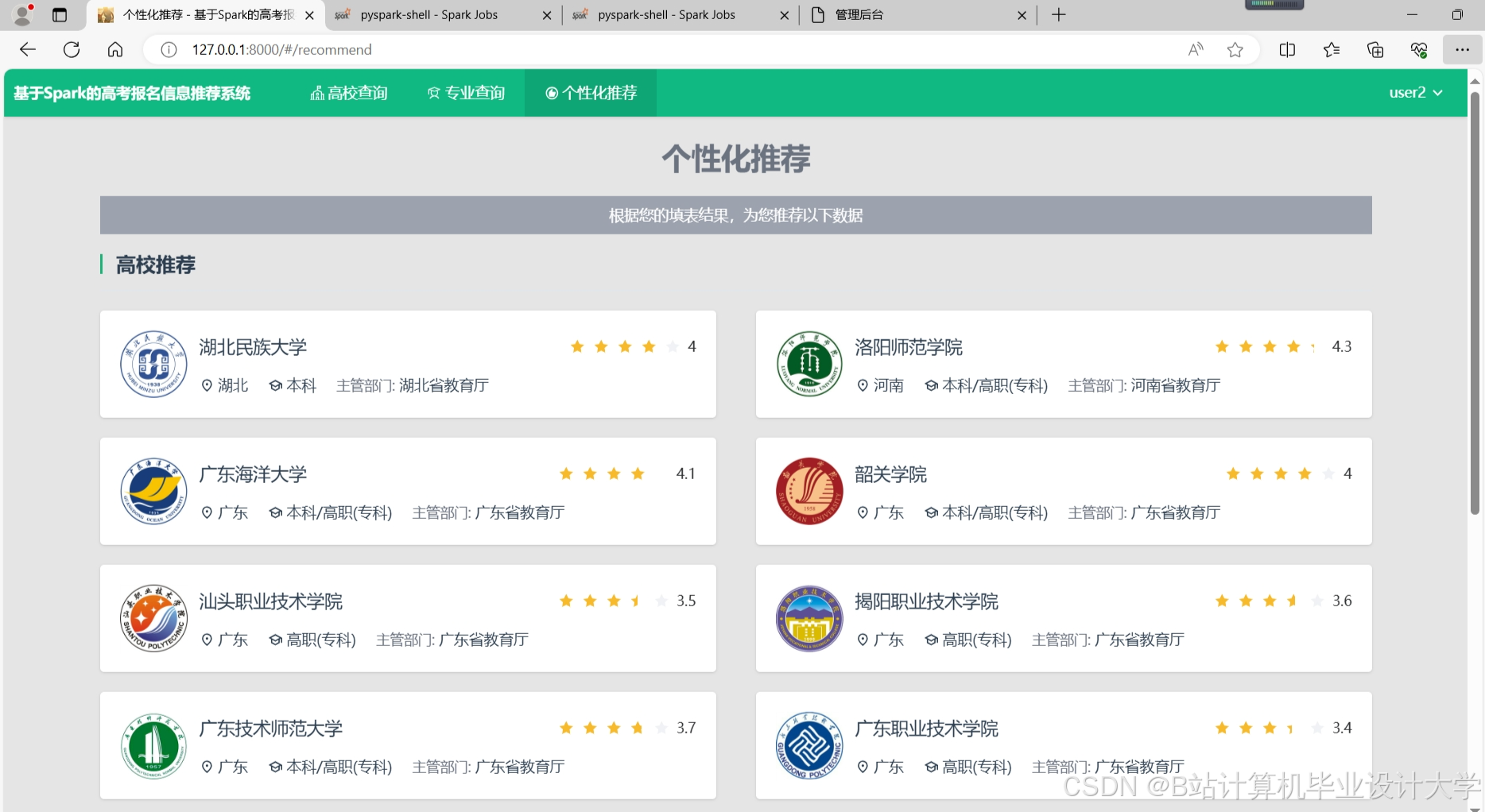Toggle vertical tabs in top-left corner

(x=60, y=14)
